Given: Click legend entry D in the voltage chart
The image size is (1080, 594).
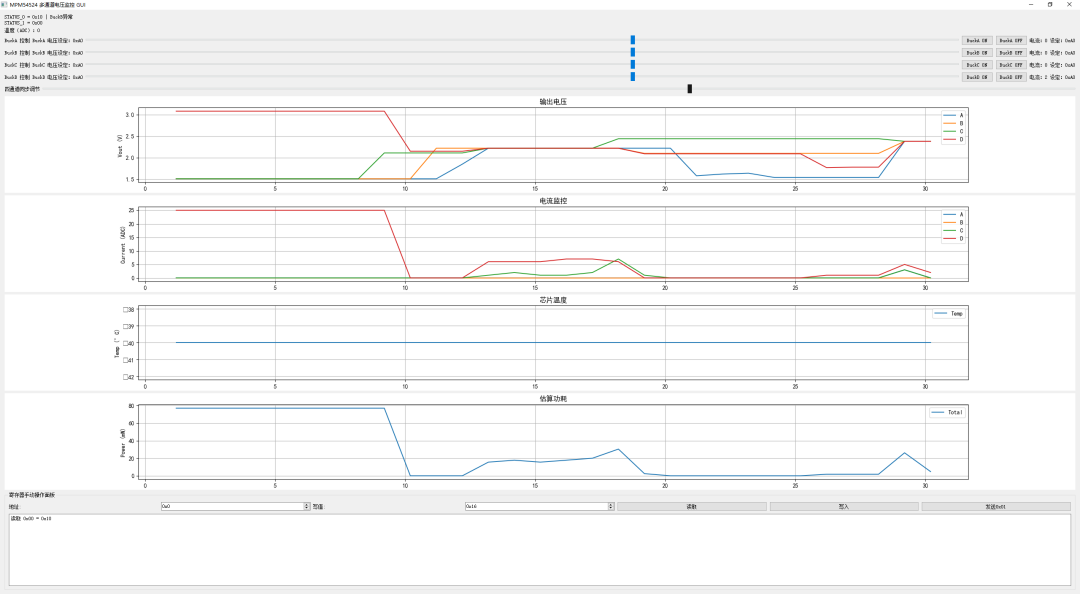Looking at the screenshot, I should (953, 140).
